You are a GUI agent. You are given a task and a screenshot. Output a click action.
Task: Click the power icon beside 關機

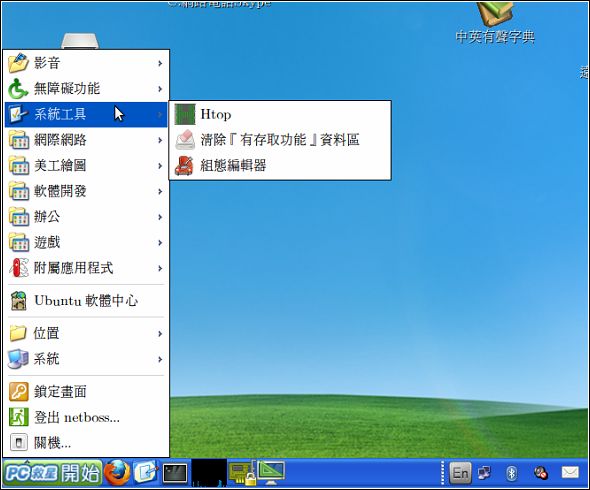(18, 443)
